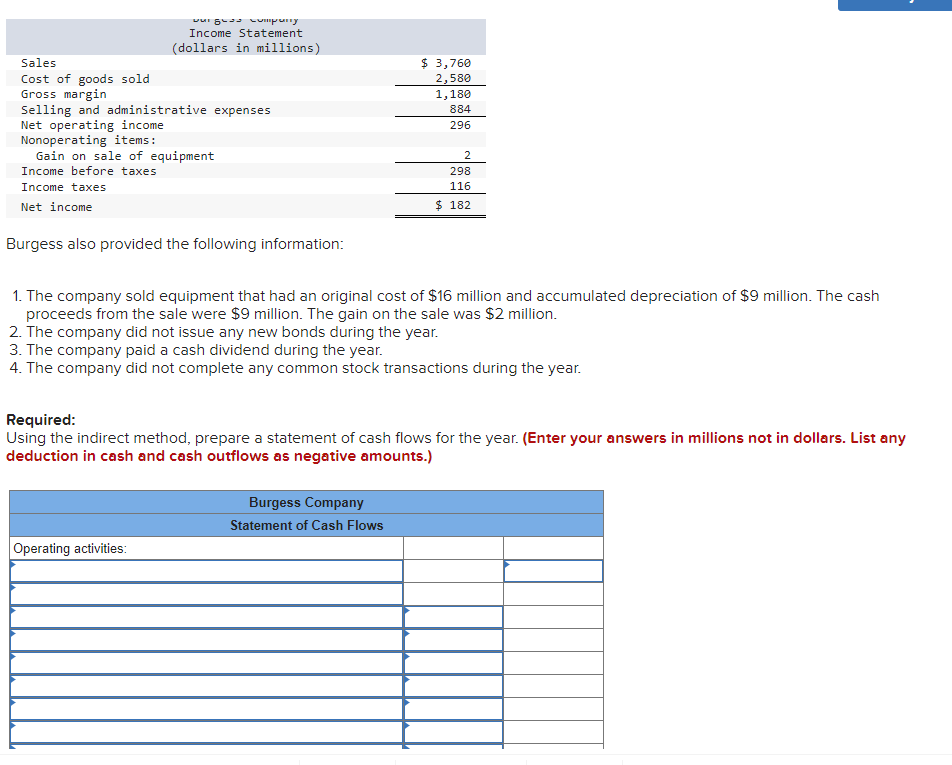Click item 3 about paying a cash dividend
The image size is (952, 765).
[x=196, y=350]
